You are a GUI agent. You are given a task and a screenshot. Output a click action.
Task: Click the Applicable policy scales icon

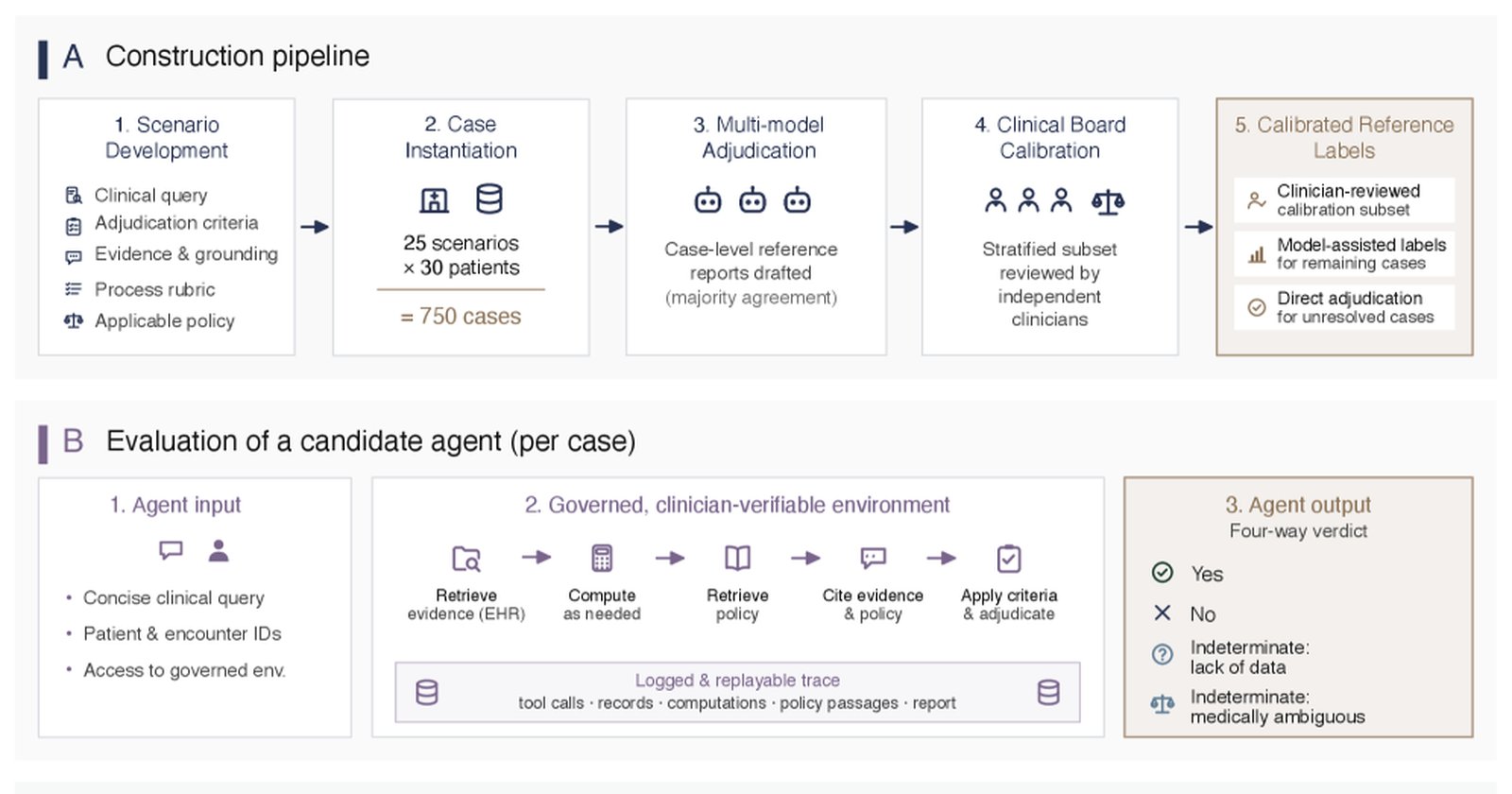click(74, 321)
